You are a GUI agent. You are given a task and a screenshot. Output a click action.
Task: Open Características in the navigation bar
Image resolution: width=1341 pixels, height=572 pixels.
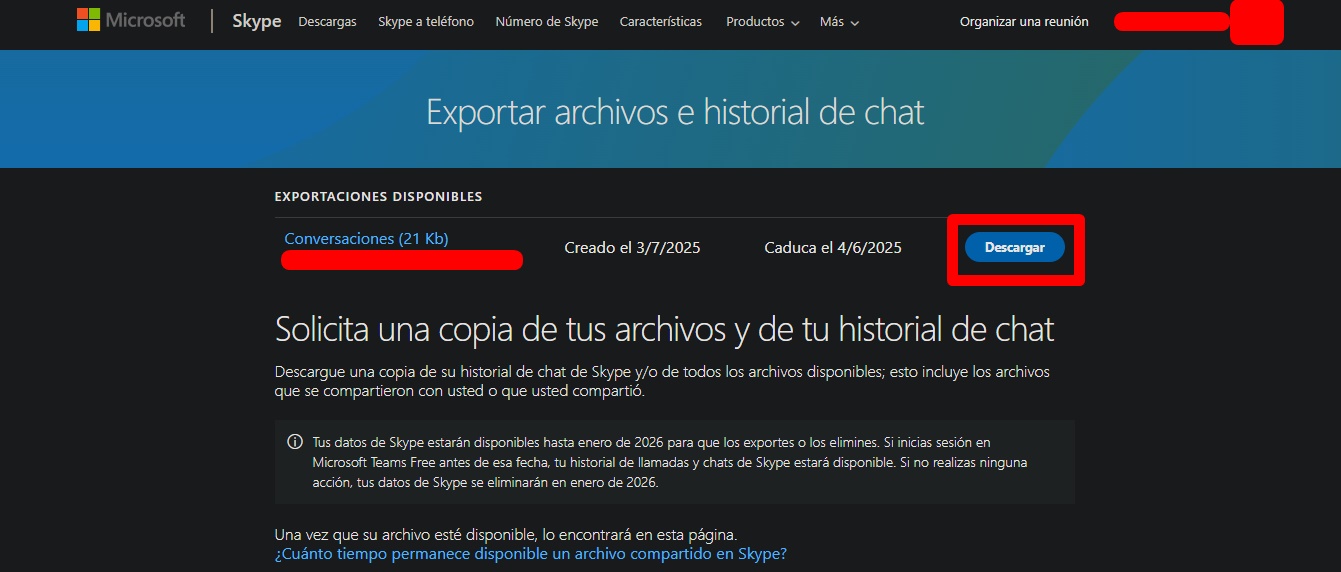pos(661,21)
